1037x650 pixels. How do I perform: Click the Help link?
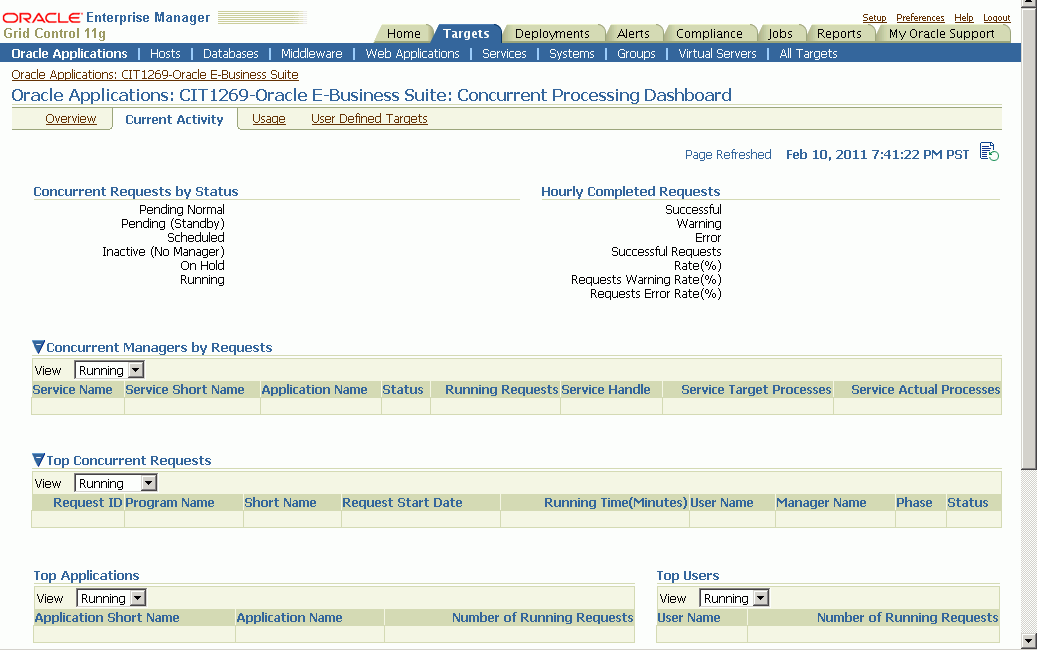pos(964,18)
